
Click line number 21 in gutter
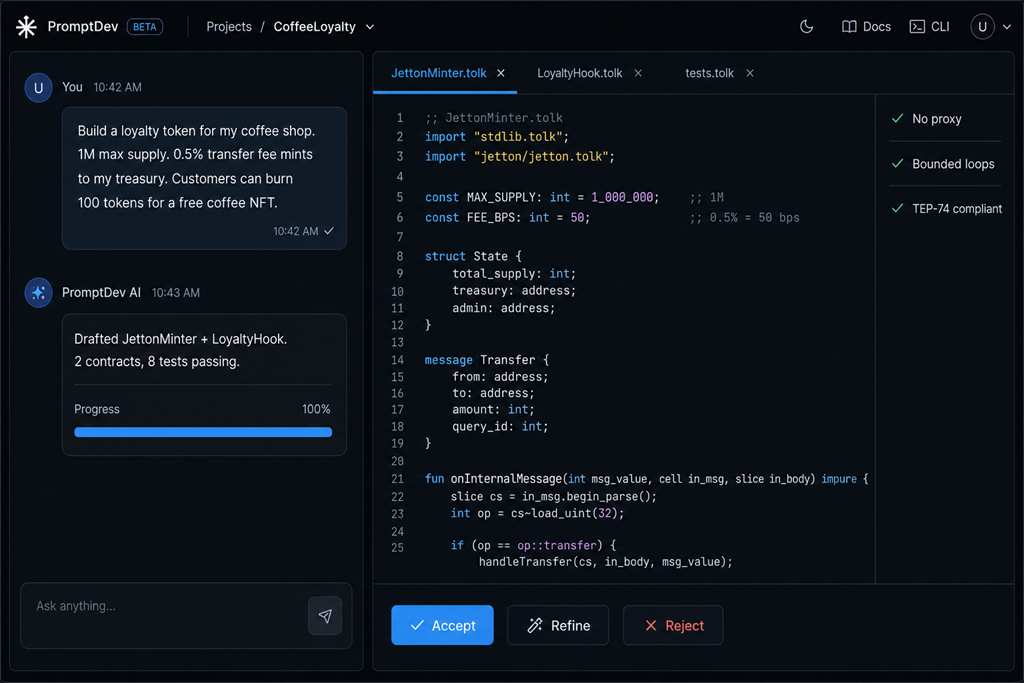click(397, 479)
